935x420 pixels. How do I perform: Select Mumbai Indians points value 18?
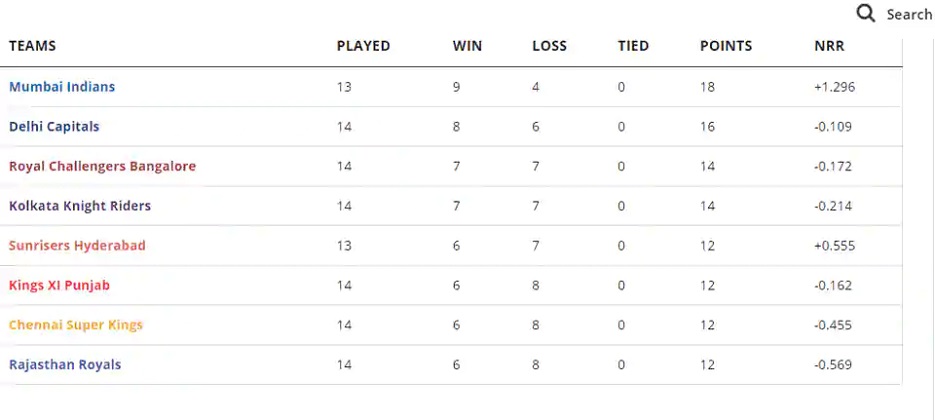click(x=707, y=87)
